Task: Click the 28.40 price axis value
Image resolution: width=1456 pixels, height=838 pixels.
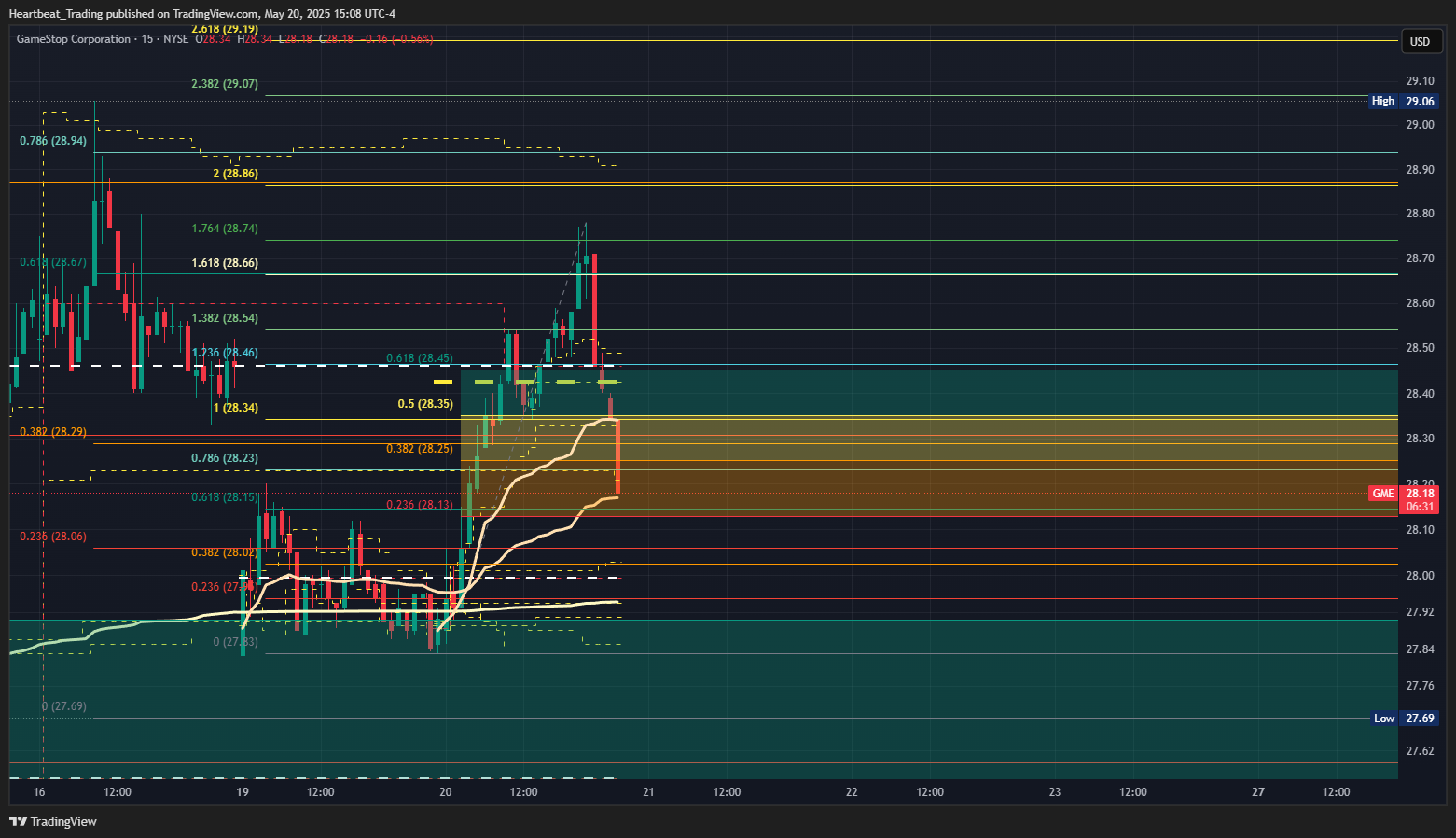Action: (1420, 394)
